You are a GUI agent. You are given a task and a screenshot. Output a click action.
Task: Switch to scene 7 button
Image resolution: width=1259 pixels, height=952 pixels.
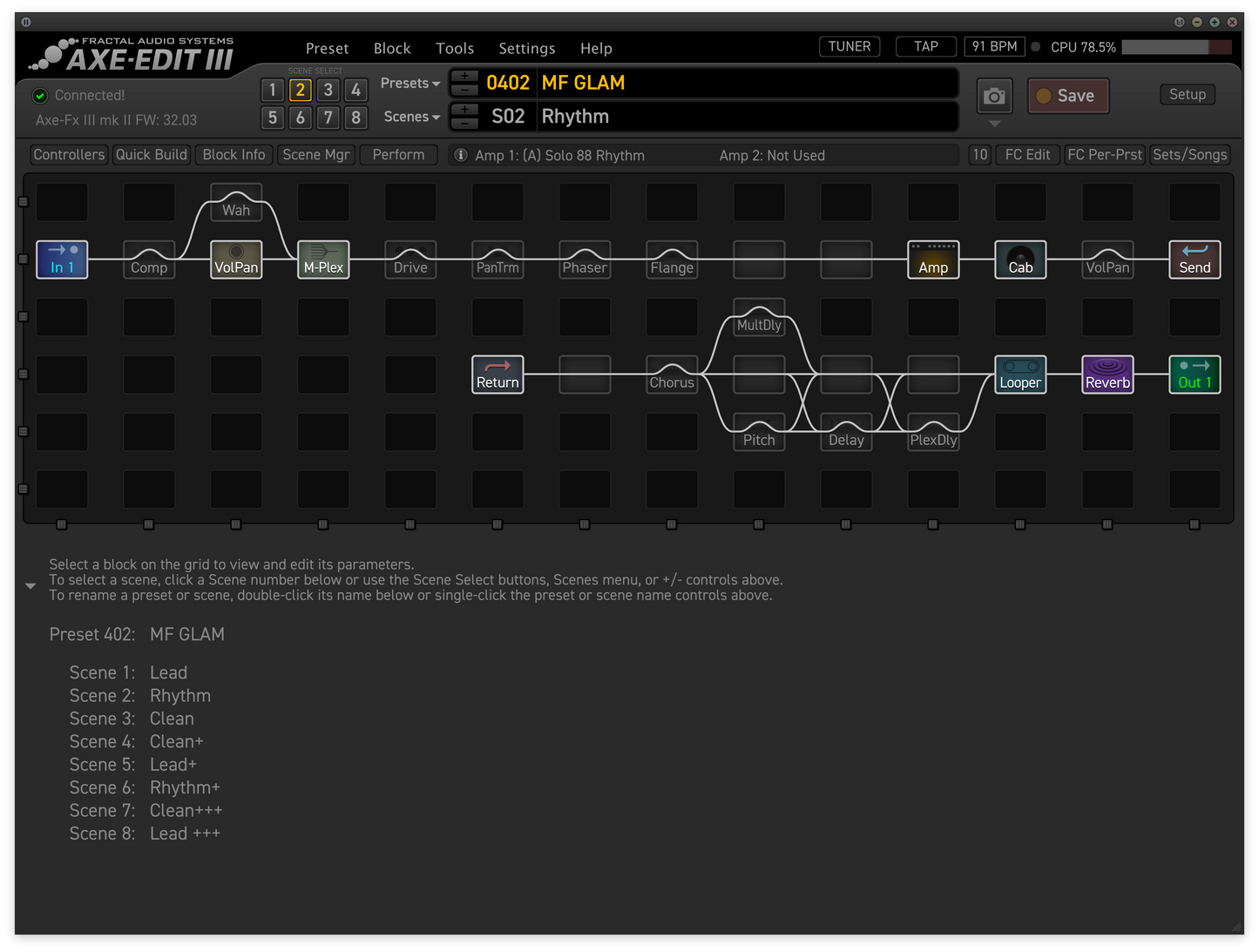(328, 118)
